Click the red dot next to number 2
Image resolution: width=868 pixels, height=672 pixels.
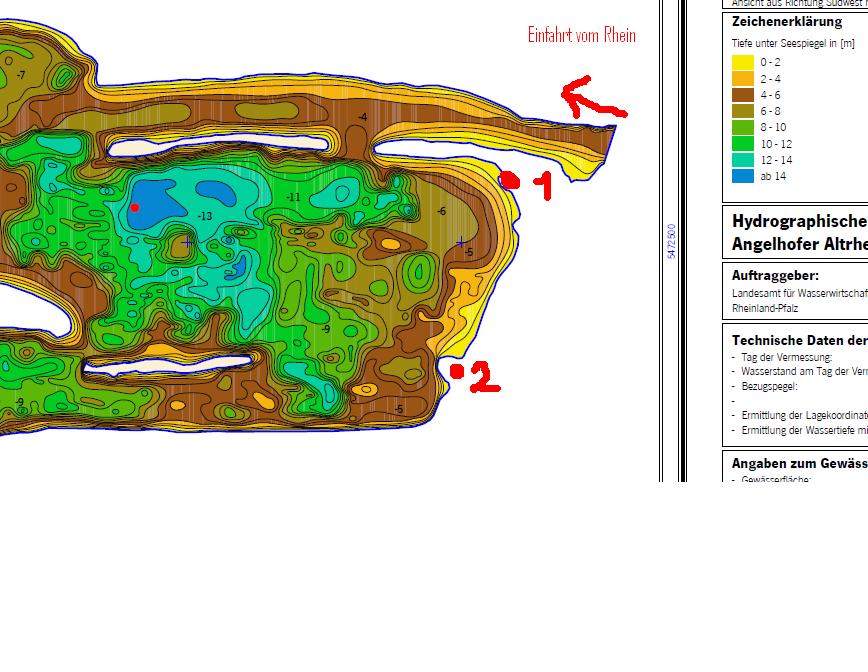click(457, 371)
